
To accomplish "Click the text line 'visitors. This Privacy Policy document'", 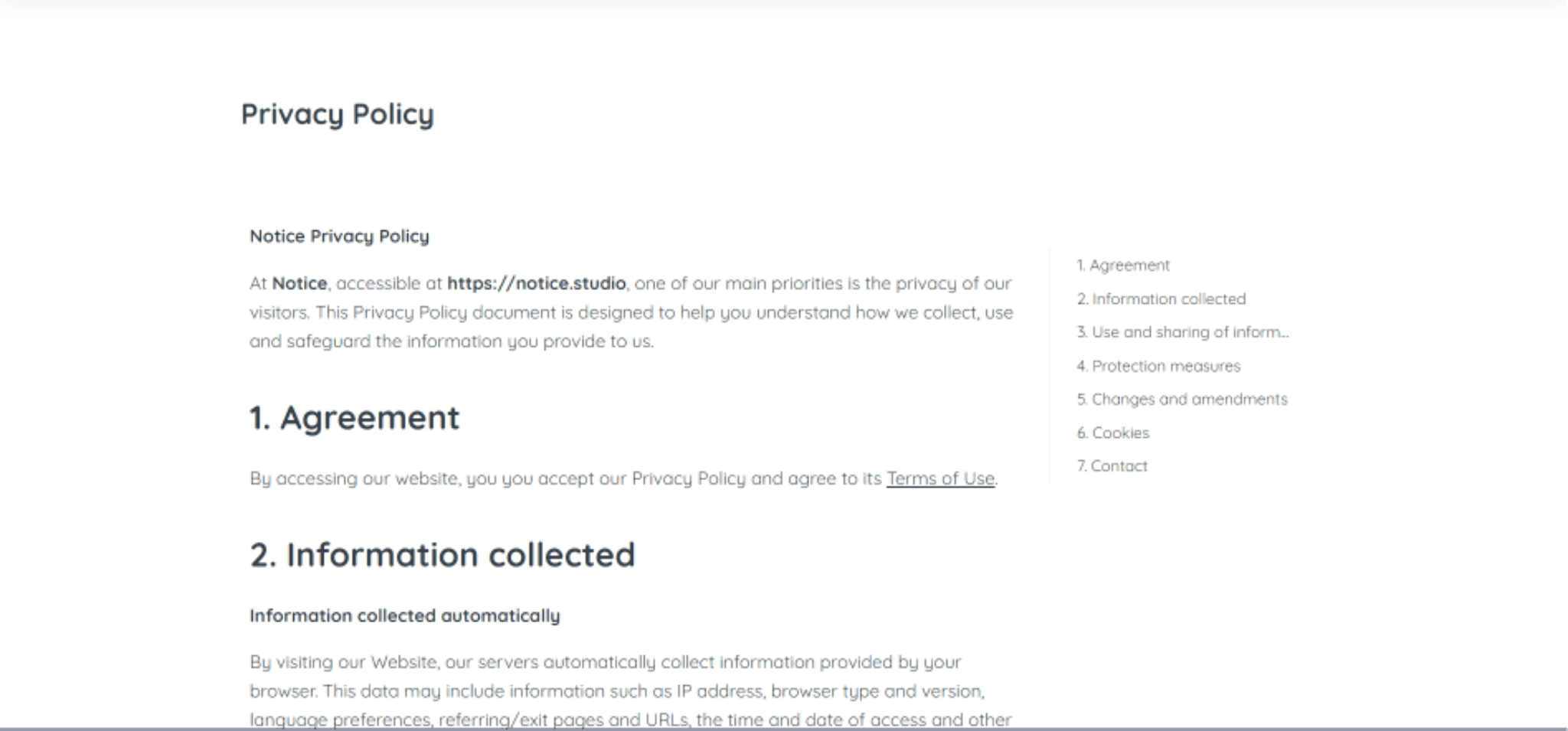I will pyautogui.click(x=632, y=313).
